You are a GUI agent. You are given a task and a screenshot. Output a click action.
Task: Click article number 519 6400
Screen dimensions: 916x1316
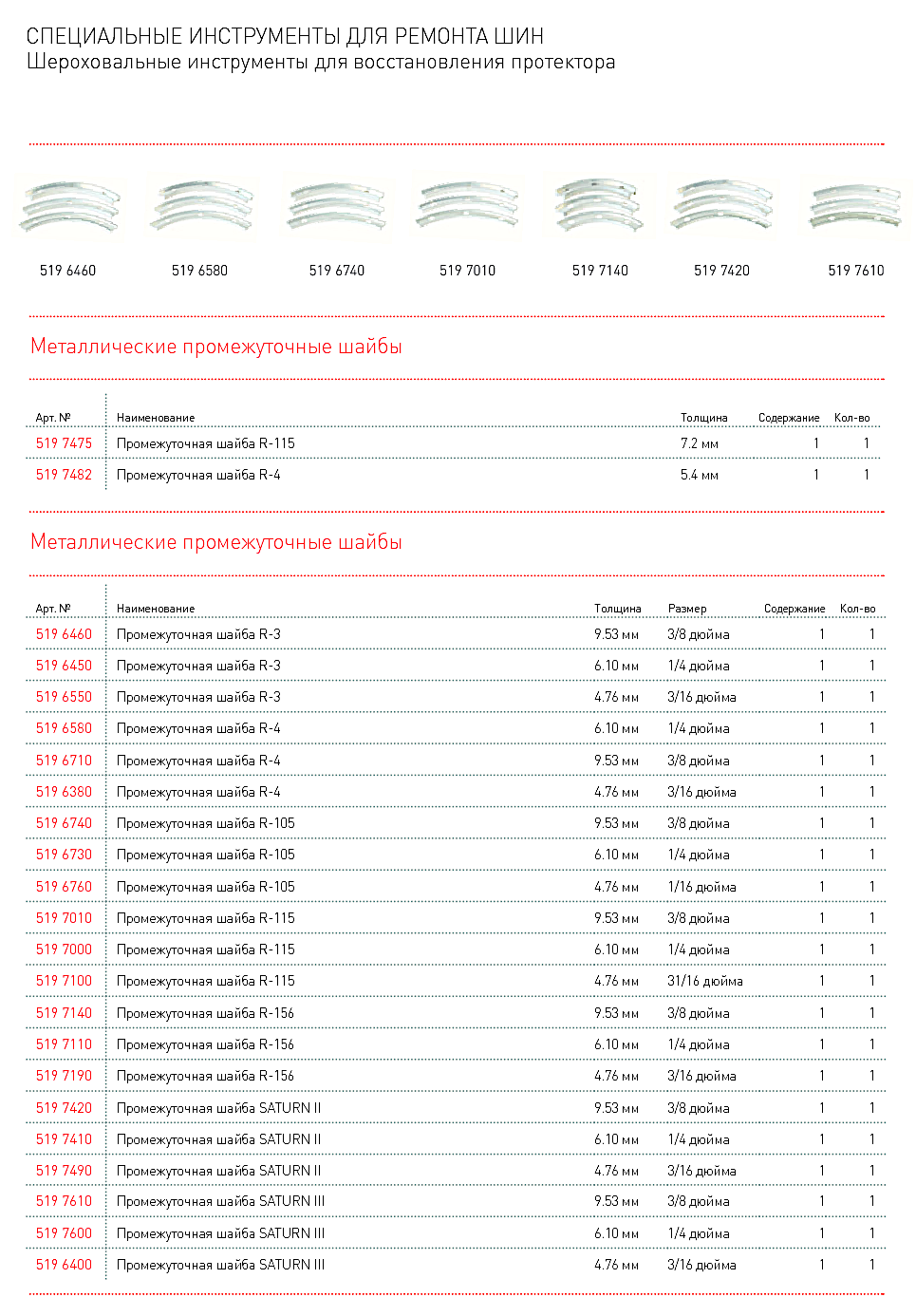point(64,1265)
